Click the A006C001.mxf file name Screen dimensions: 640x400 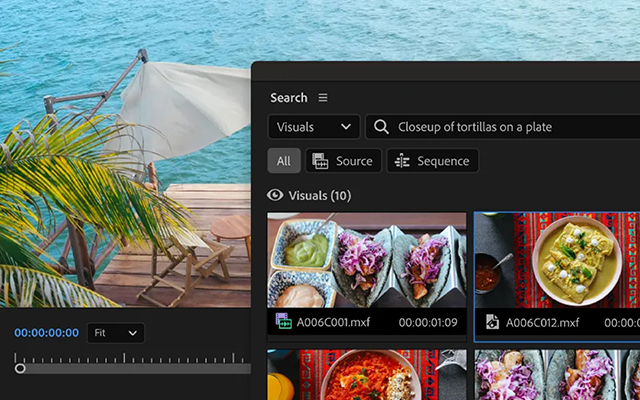333,322
